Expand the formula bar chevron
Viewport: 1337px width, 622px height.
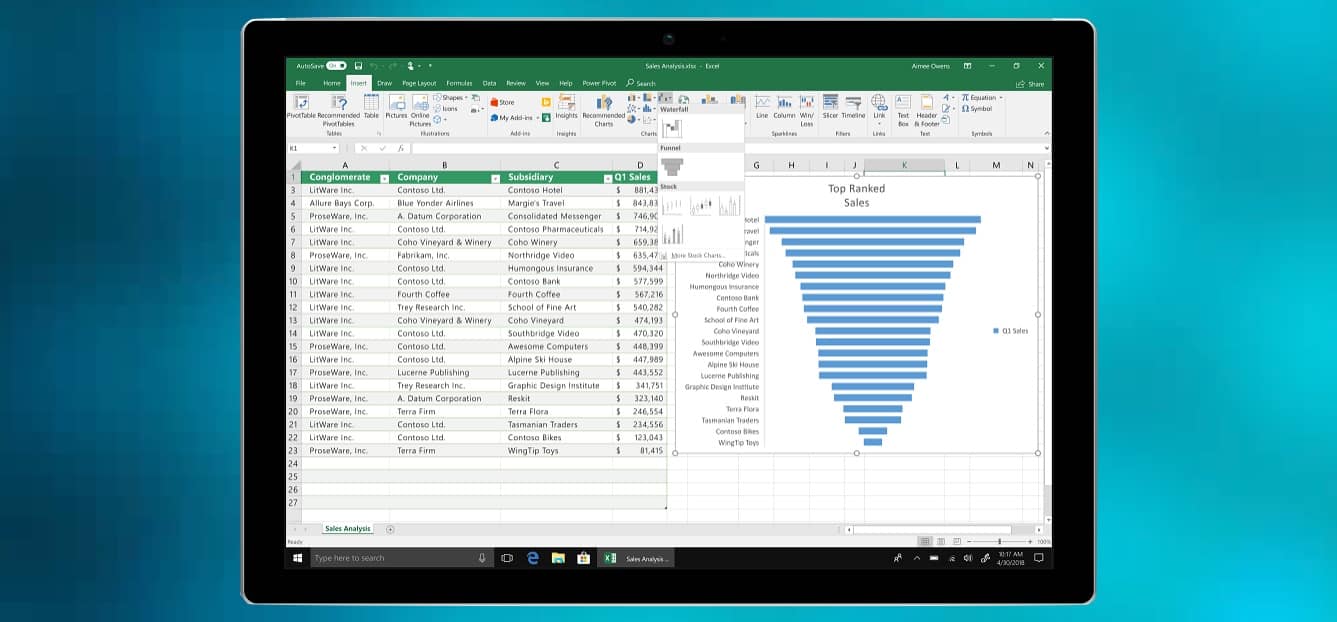(1046, 148)
